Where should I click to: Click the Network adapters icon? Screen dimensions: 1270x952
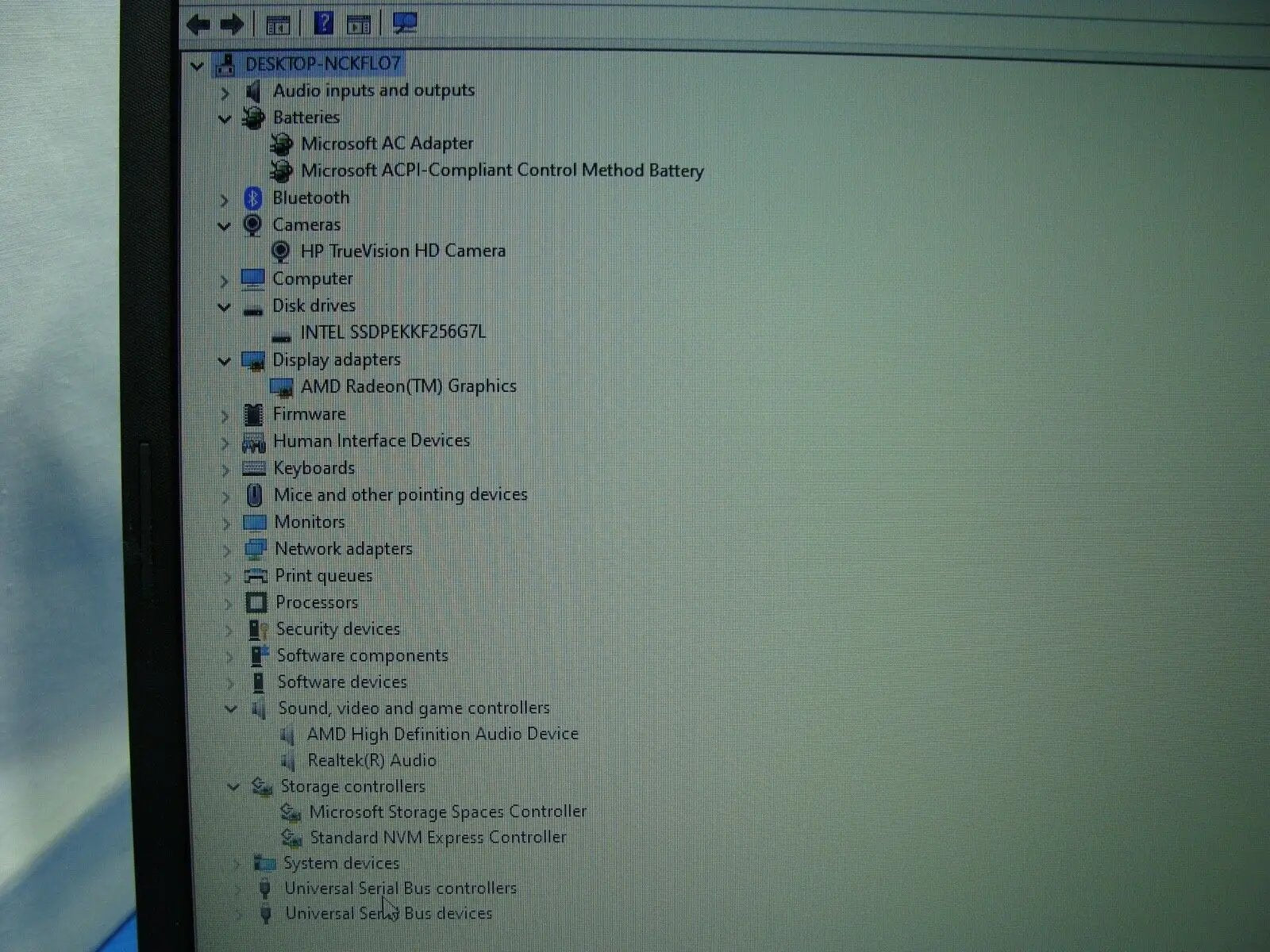coord(256,549)
